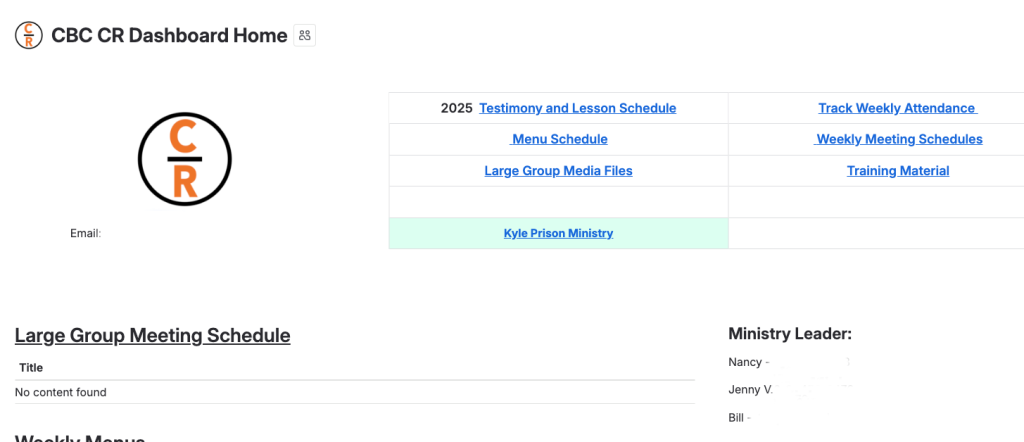The image size is (1024, 442).
Task: Click the large orange CR logo image
Action: click(x=185, y=159)
